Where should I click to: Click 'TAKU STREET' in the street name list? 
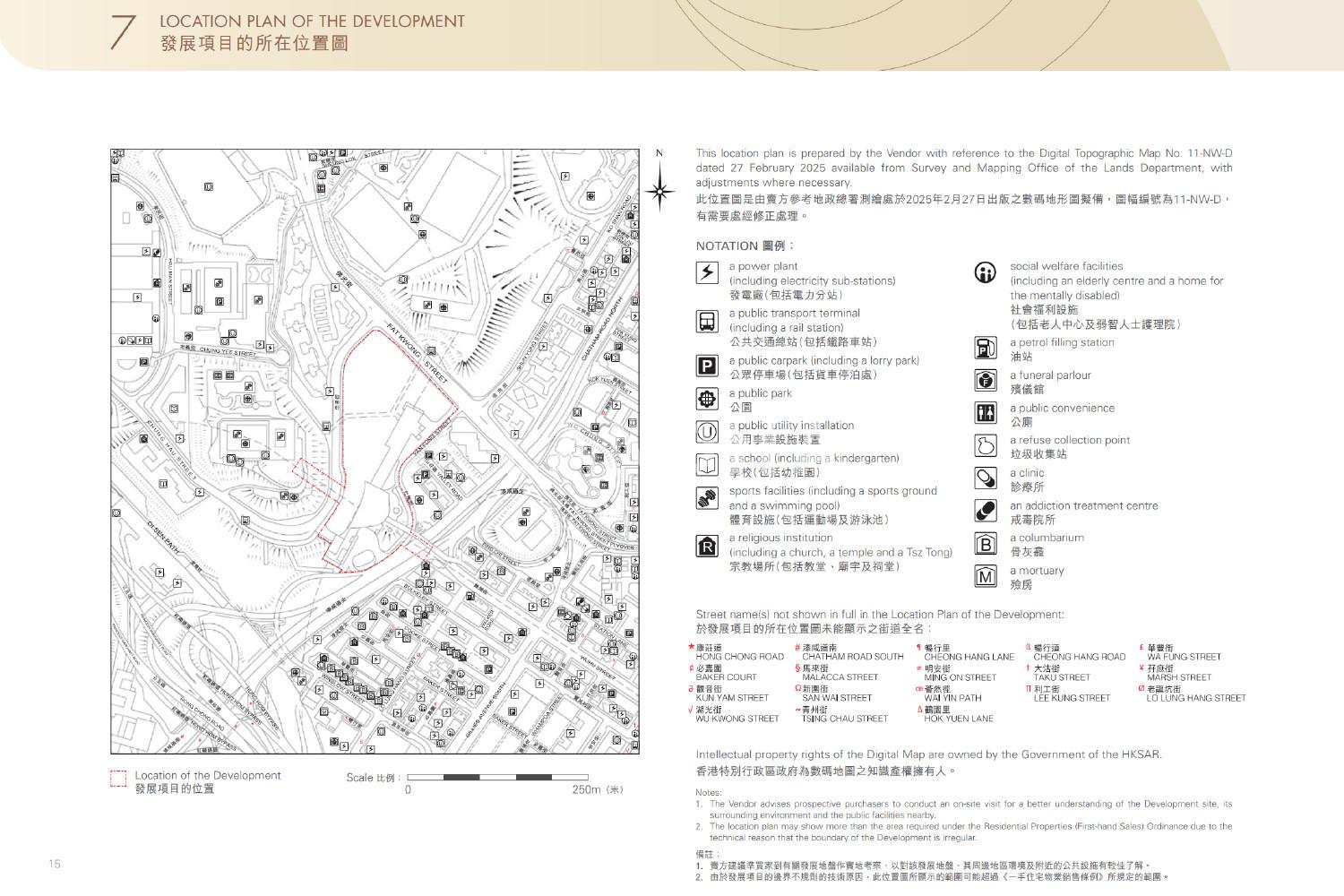[x=1062, y=677]
